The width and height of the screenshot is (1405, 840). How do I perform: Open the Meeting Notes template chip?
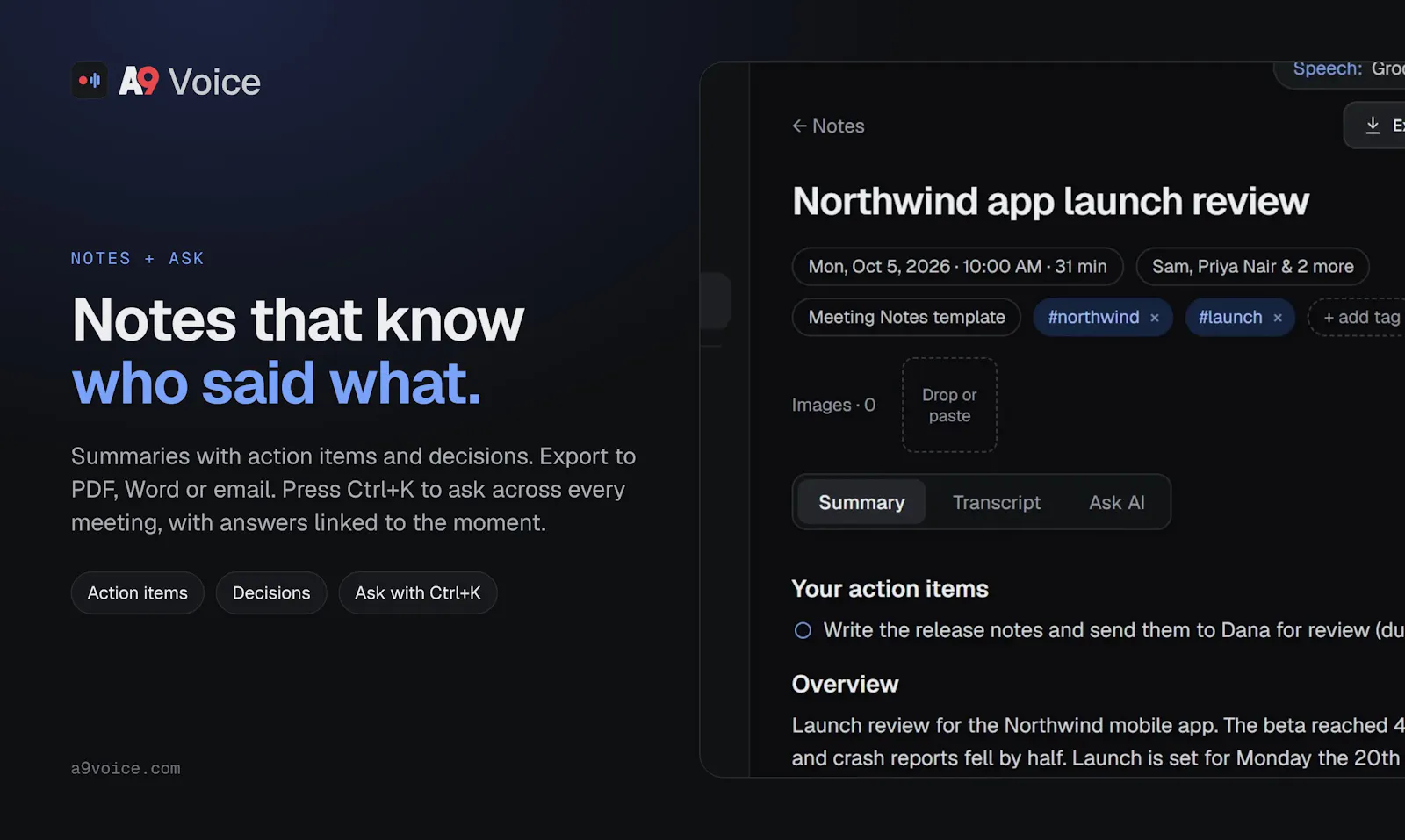click(x=906, y=318)
